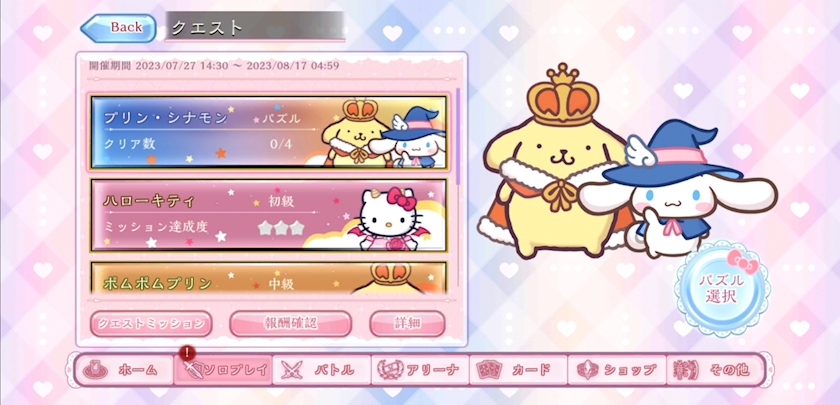Click the ring icon on ホーム
Screen dimensions: 840x405
pyautogui.click(x=95, y=370)
